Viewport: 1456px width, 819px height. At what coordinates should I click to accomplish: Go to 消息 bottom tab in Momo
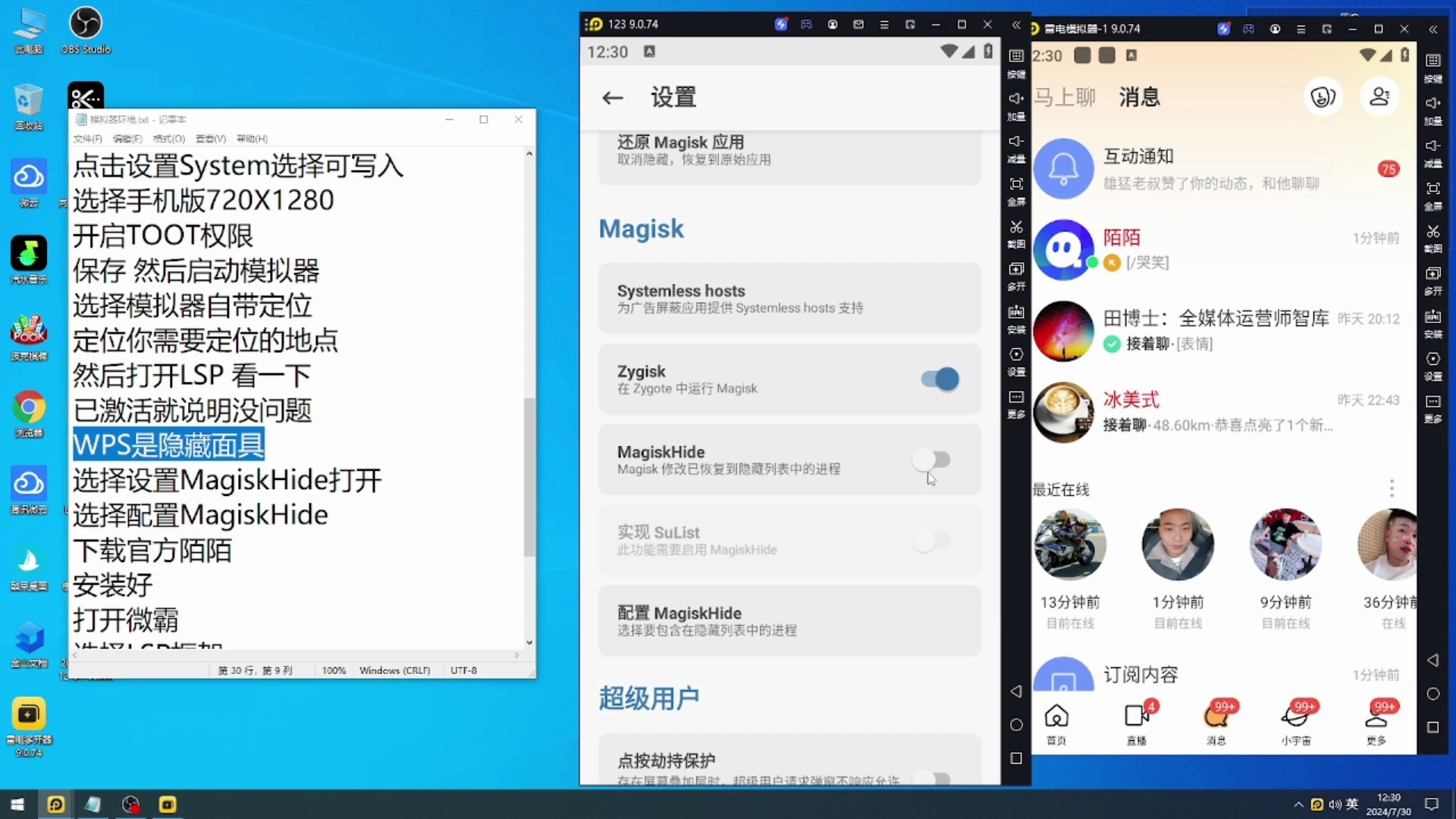(1216, 723)
